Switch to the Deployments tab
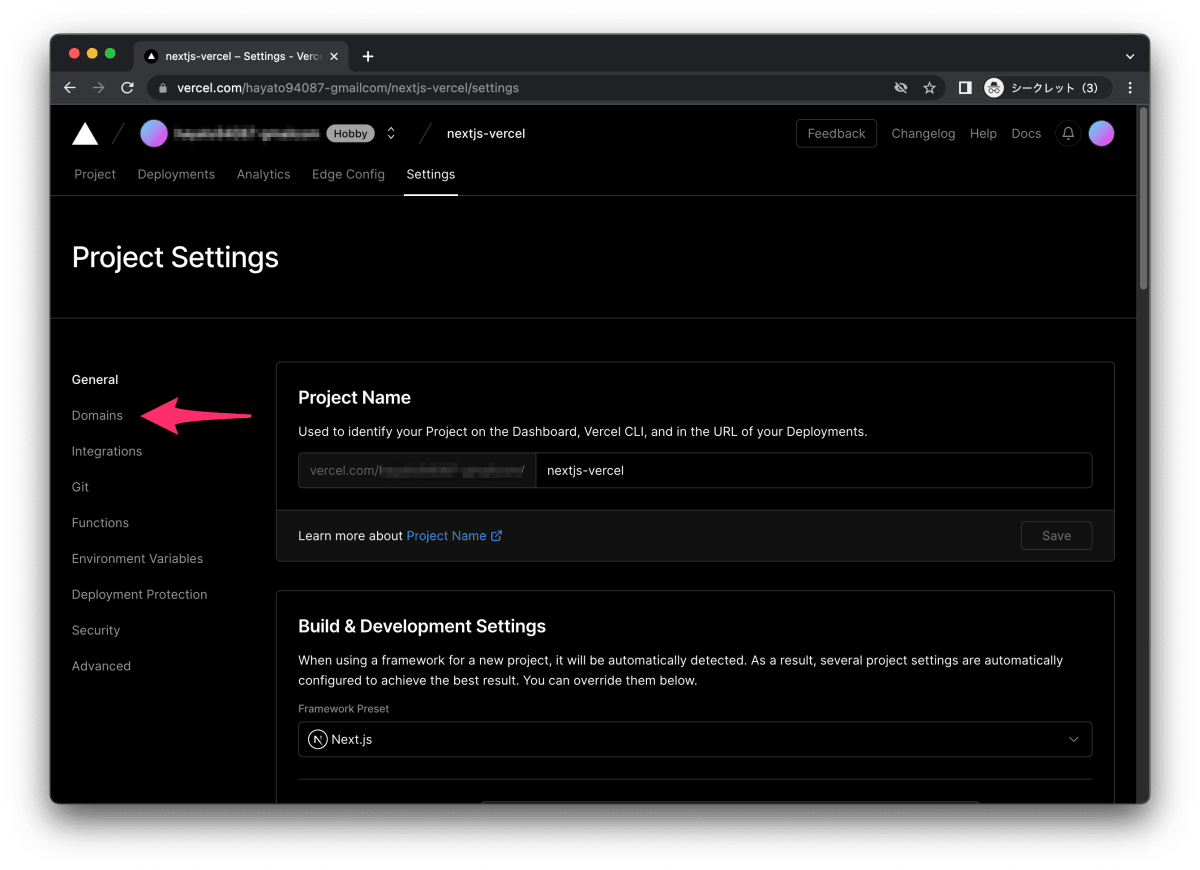The width and height of the screenshot is (1200, 870). (x=176, y=174)
